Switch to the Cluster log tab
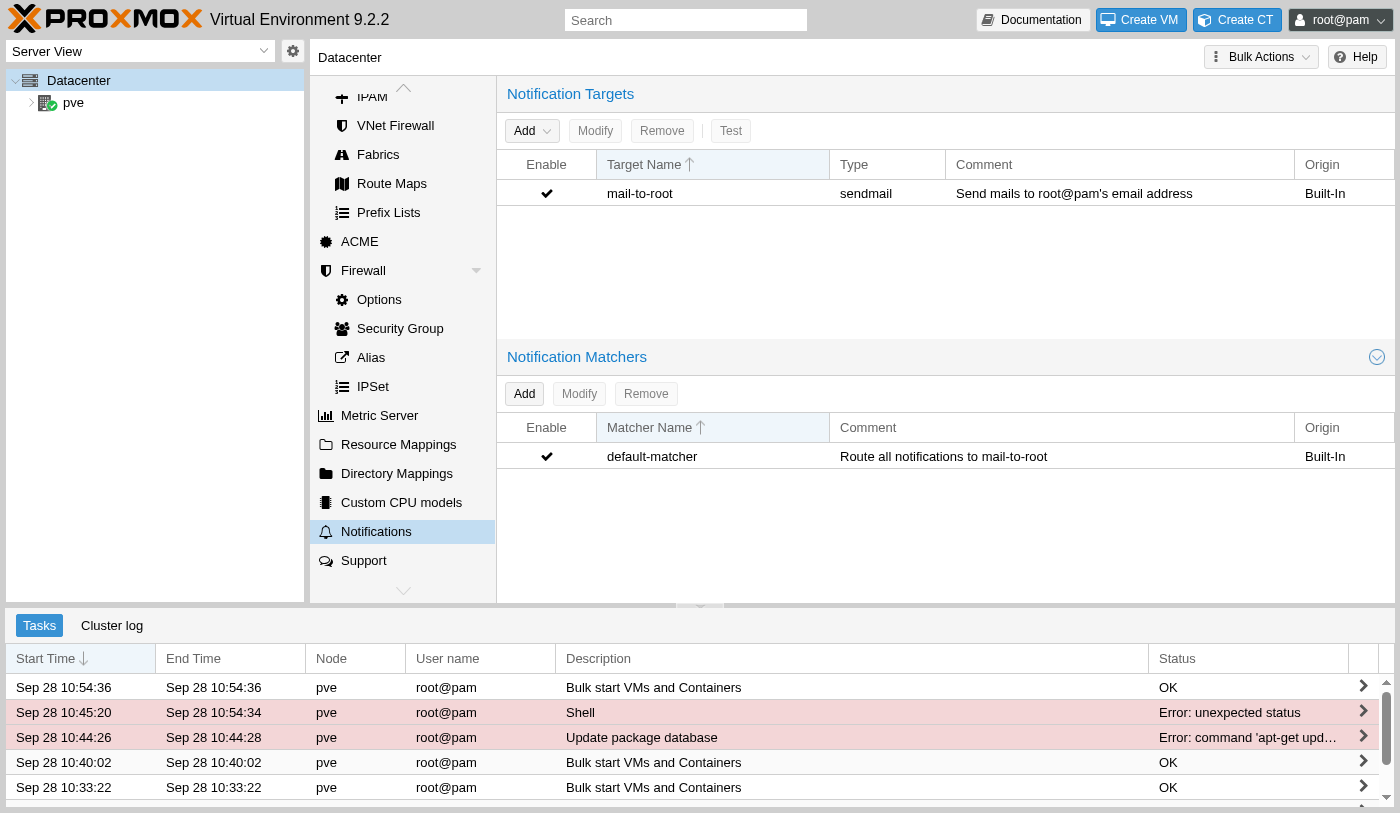This screenshot has width=1400, height=813. (x=112, y=626)
